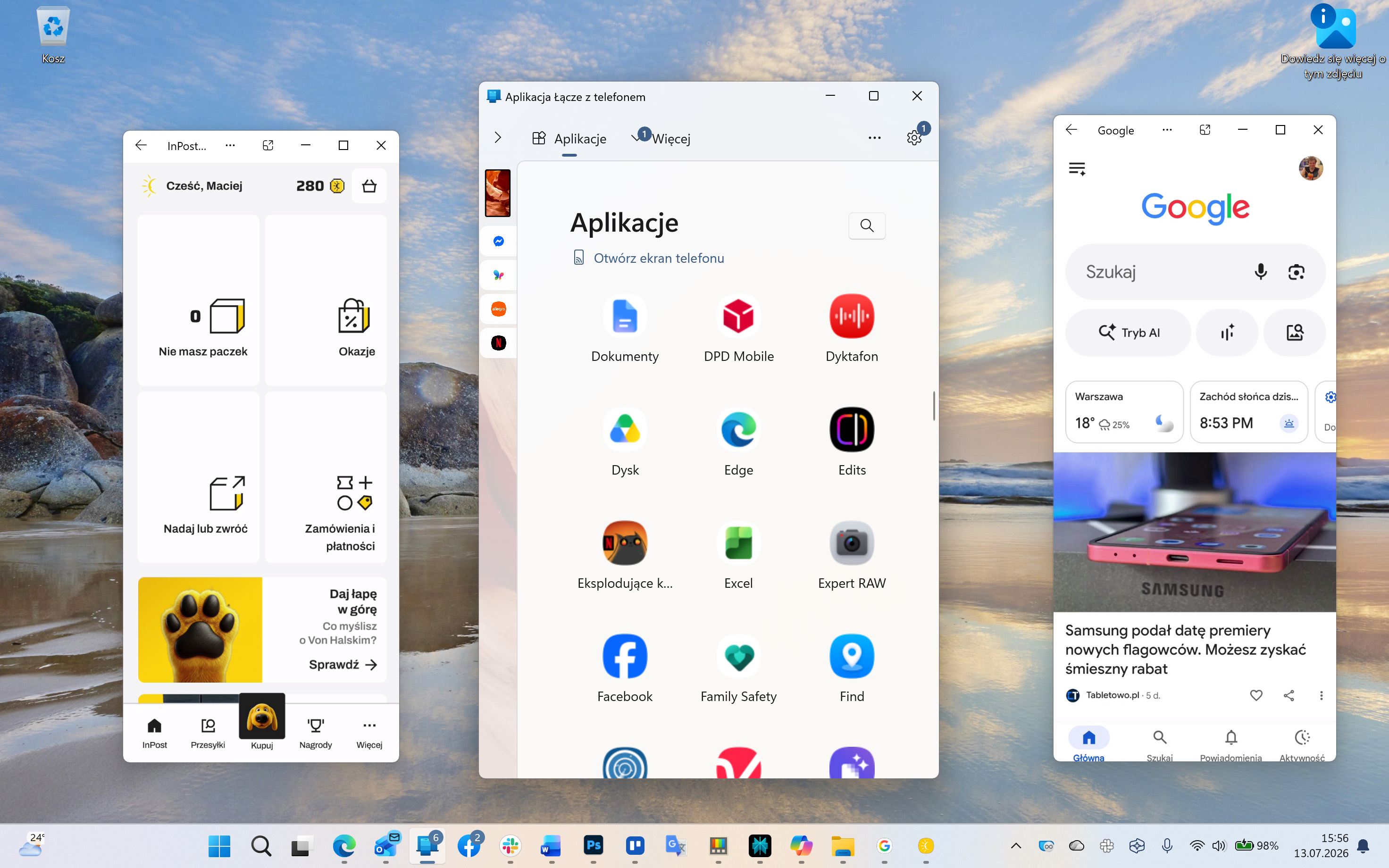This screenshot has width=1389, height=868.
Task: Launch Facebook from the phone apps grid
Action: point(625,669)
